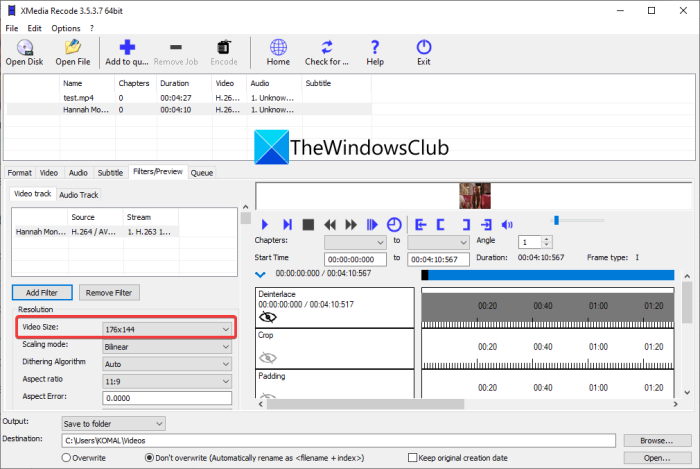Open the Options menu

[66, 28]
